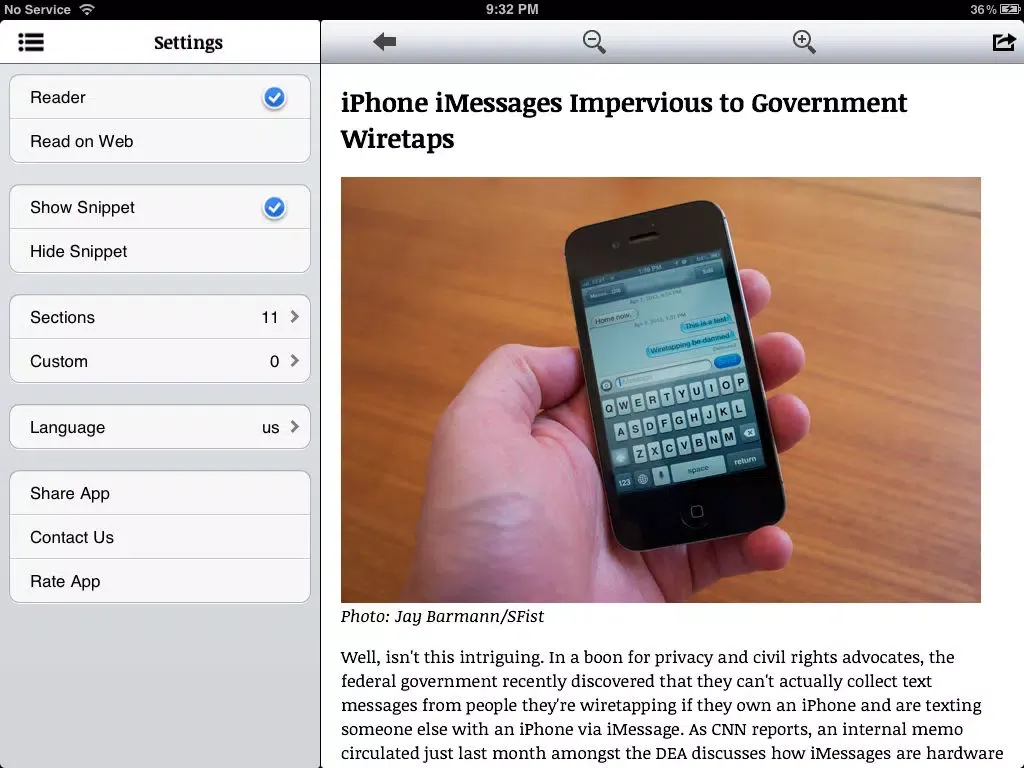The height and width of the screenshot is (768, 1024).
Task: Choose the Hide Snippet option
Action: tap(160, 251)
